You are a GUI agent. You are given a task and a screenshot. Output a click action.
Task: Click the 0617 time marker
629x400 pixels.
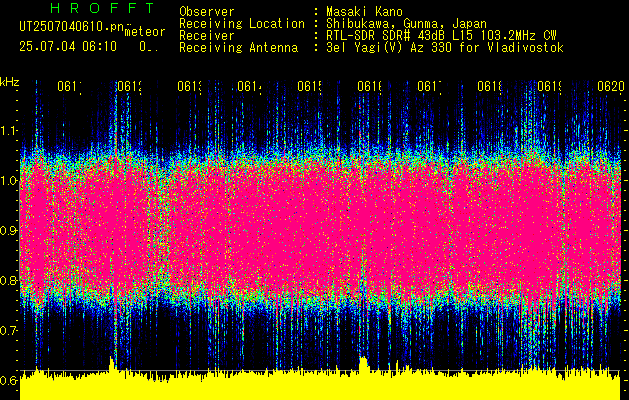click(x=430, y=87)
